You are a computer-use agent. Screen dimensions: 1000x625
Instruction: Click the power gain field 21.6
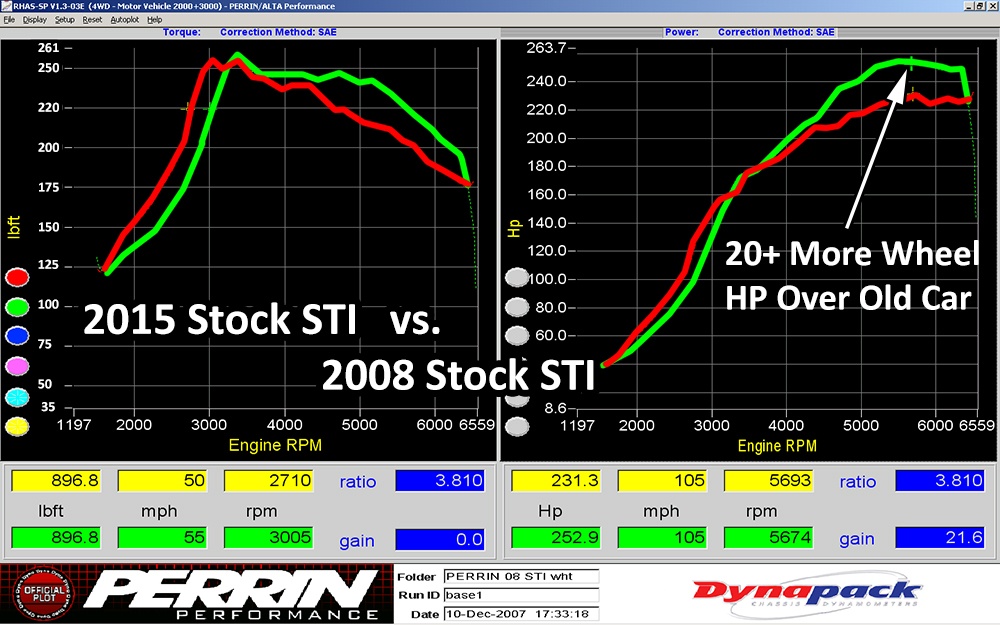[x=940, y=537]
